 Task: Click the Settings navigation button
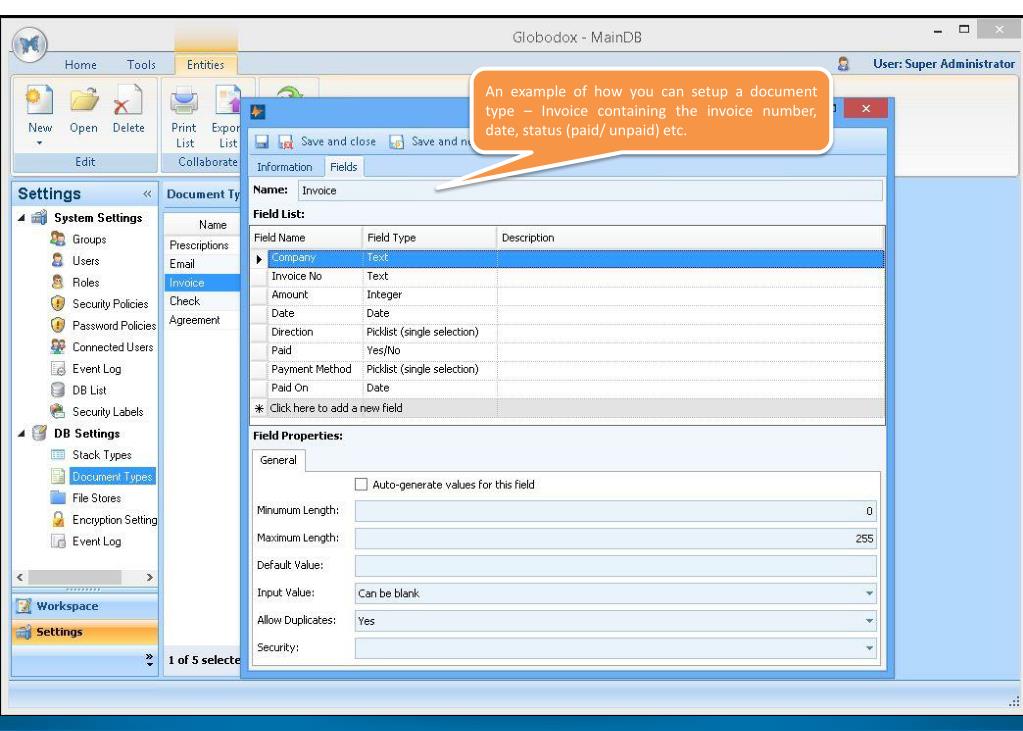[85, 632]
